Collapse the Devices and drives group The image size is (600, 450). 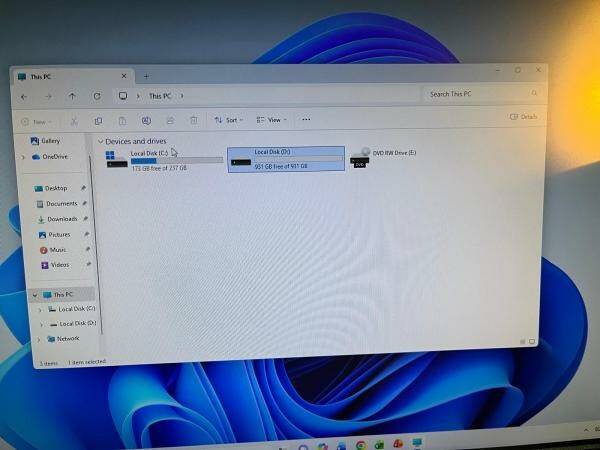point(101,142)
